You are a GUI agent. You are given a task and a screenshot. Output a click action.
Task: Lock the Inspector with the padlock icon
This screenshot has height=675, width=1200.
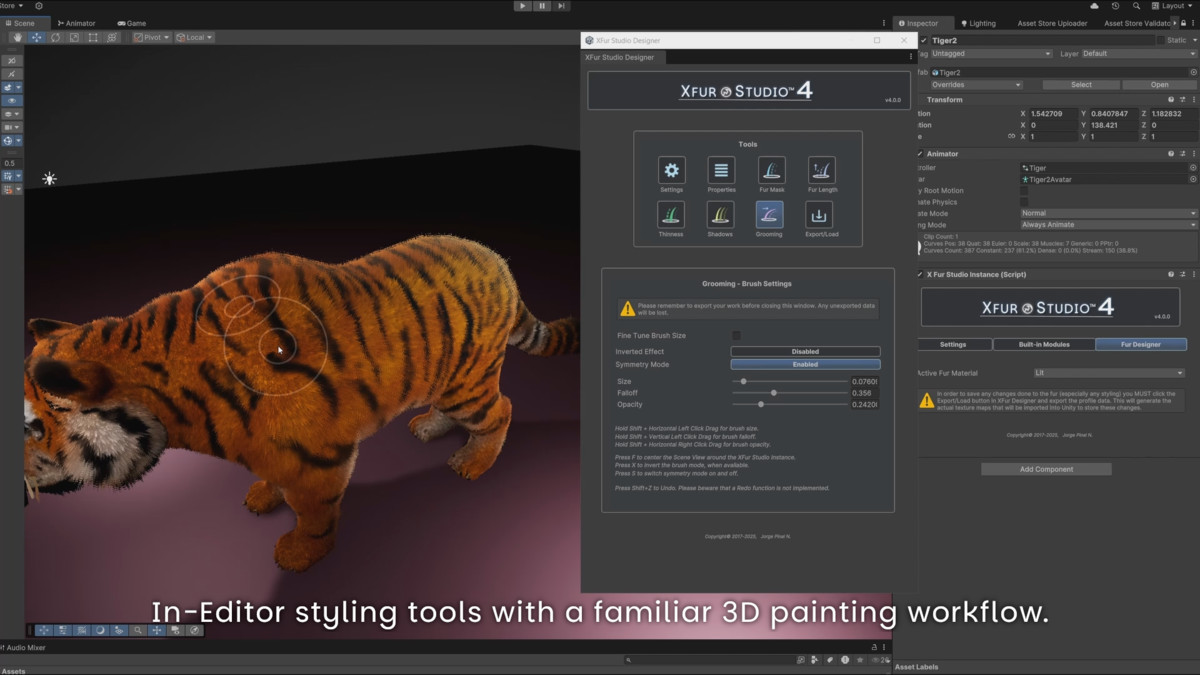1181,23
